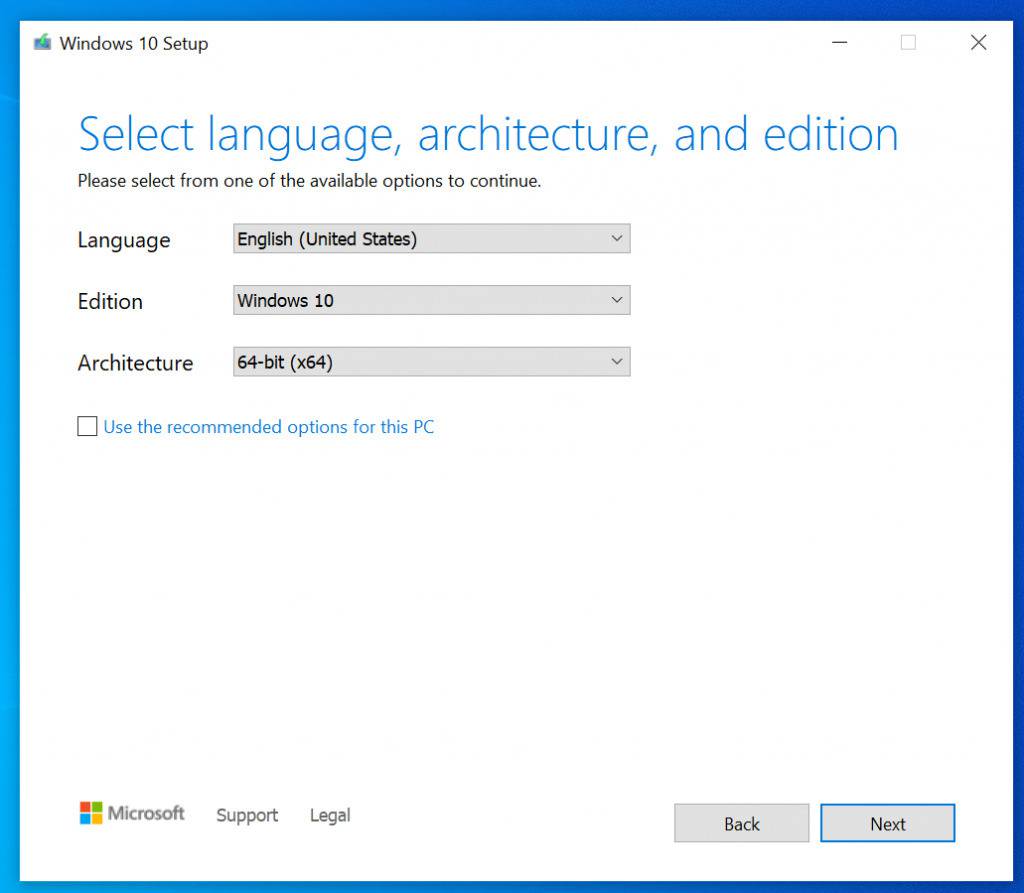Click the "Select language, architecture, and edition" heading

point(488,135)
